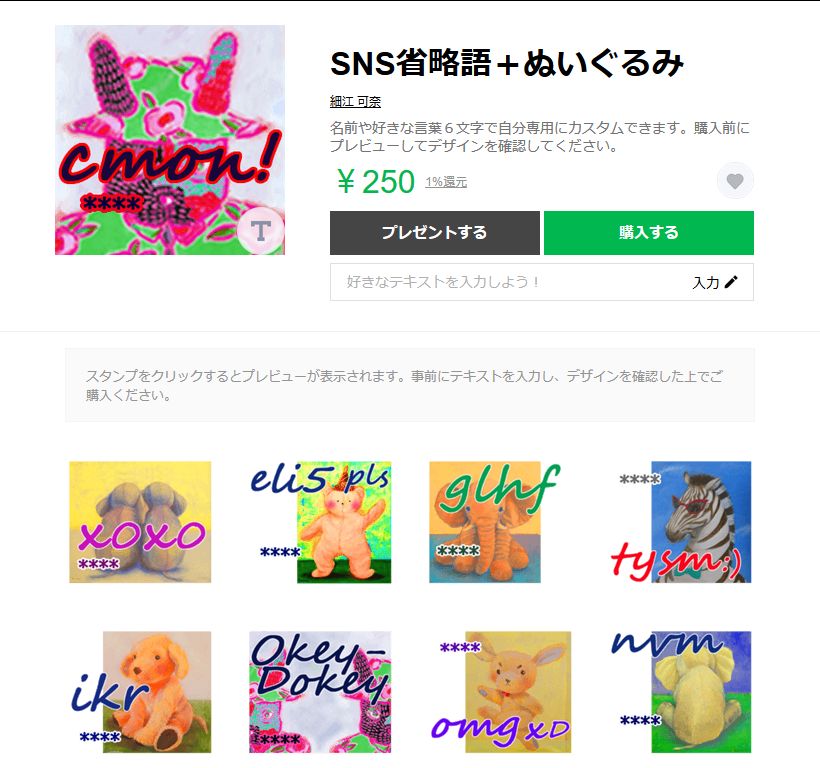Click the プレゼントする gift button
The height and width of the screenshot is (768, 820).
pyautogui.click(x=435, y=233)
